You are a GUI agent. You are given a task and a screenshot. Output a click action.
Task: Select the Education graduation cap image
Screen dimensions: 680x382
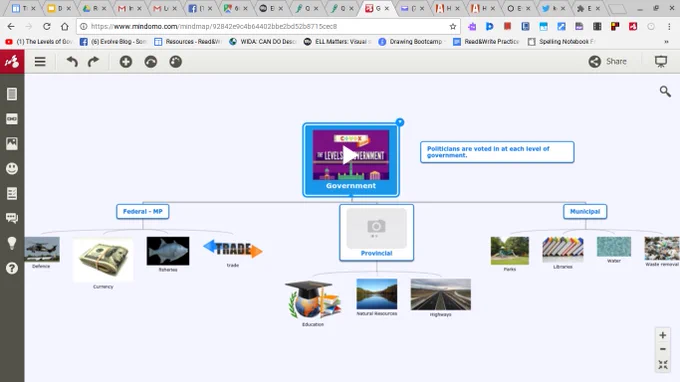pyautogui.click(x=313, y=300)
